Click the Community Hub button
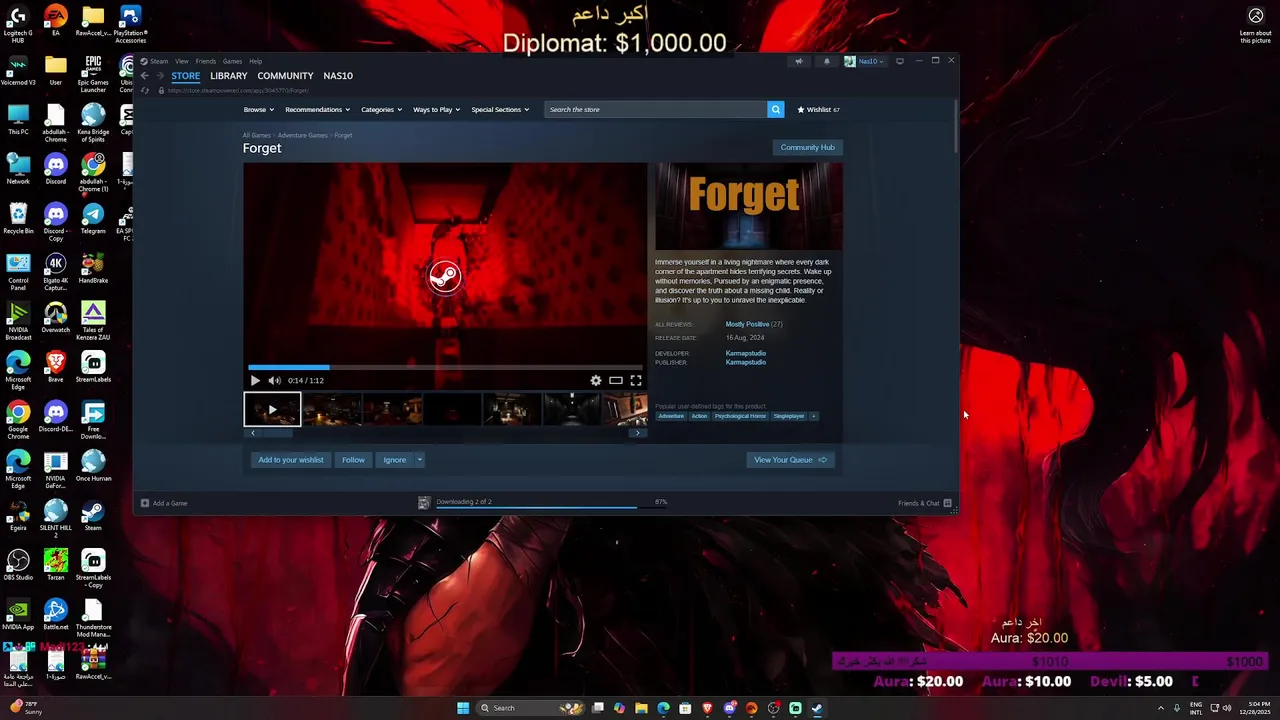The width and height of the screenshot is (1280, 720). point(807,147)
